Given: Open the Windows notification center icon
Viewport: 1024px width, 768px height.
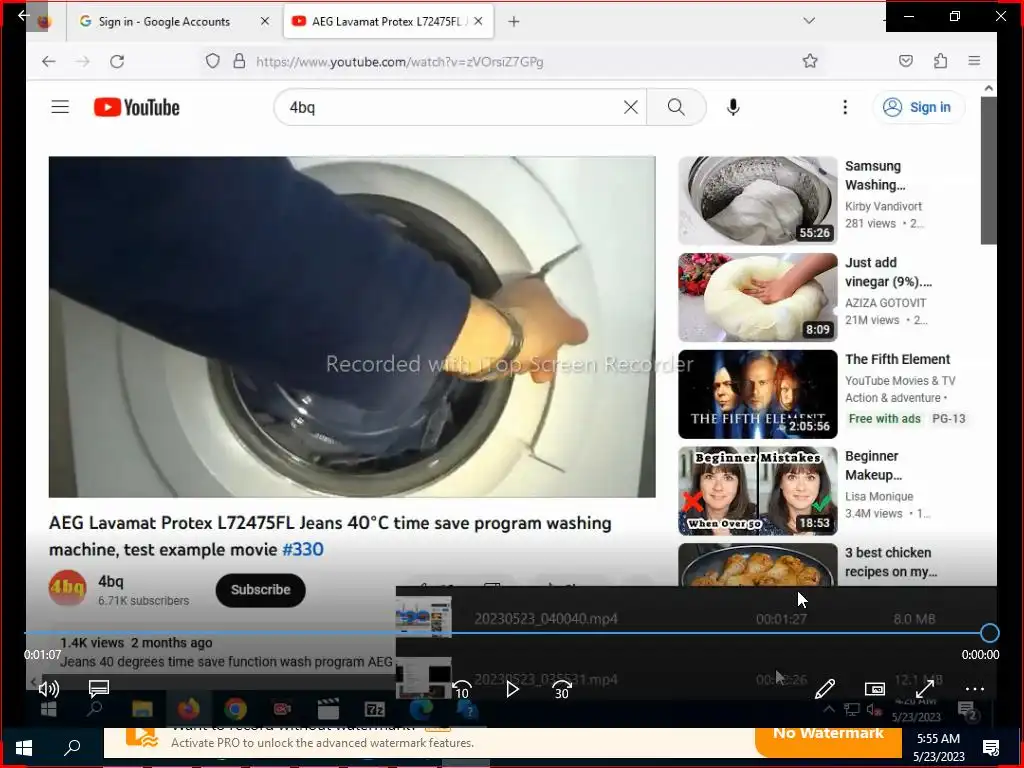Looking at the screenshot, I should tap(991, 748).
